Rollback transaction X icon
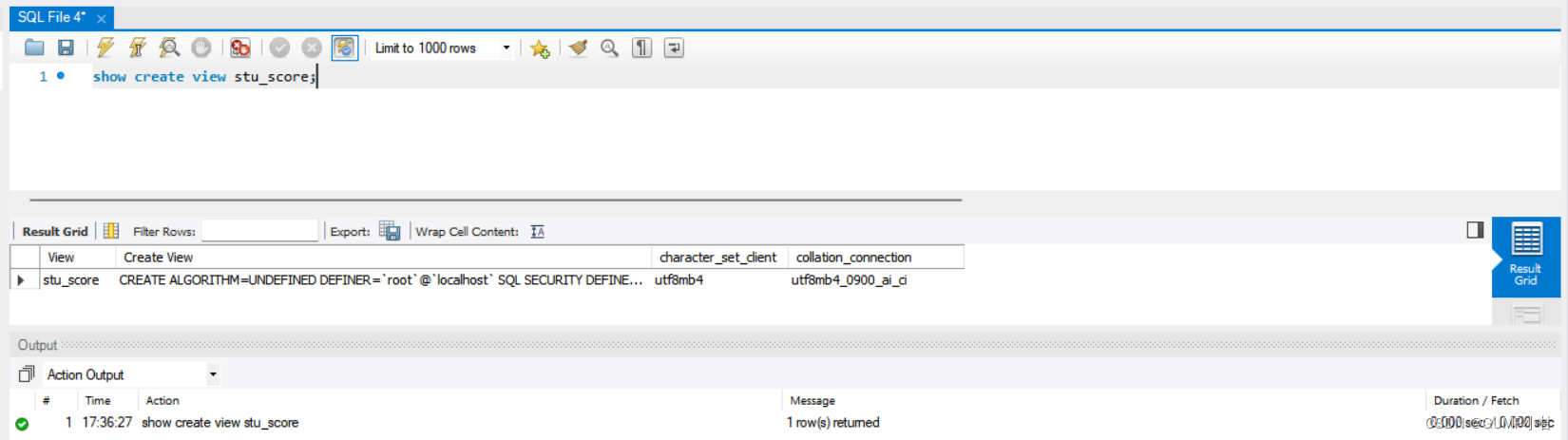 click(x=312, y=48)
